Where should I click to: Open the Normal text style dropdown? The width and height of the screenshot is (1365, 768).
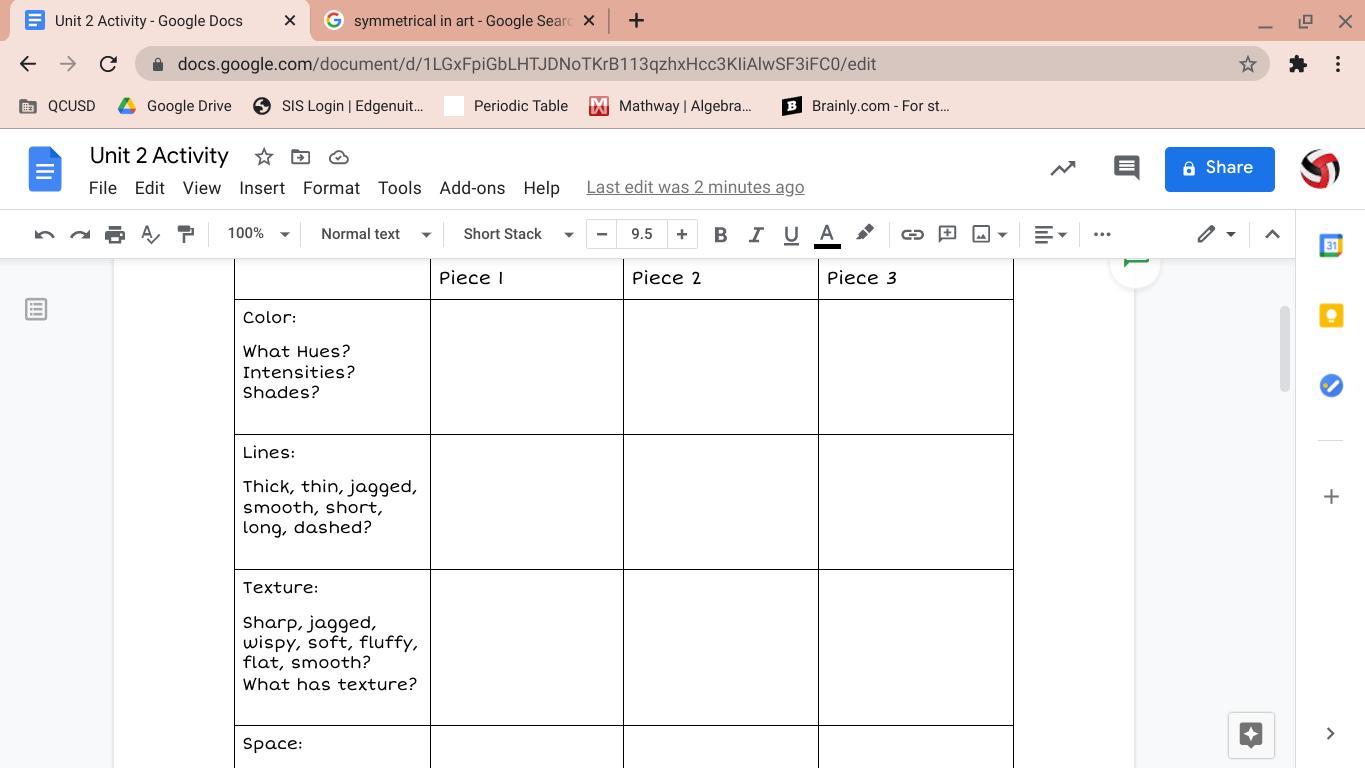[375, 234]
